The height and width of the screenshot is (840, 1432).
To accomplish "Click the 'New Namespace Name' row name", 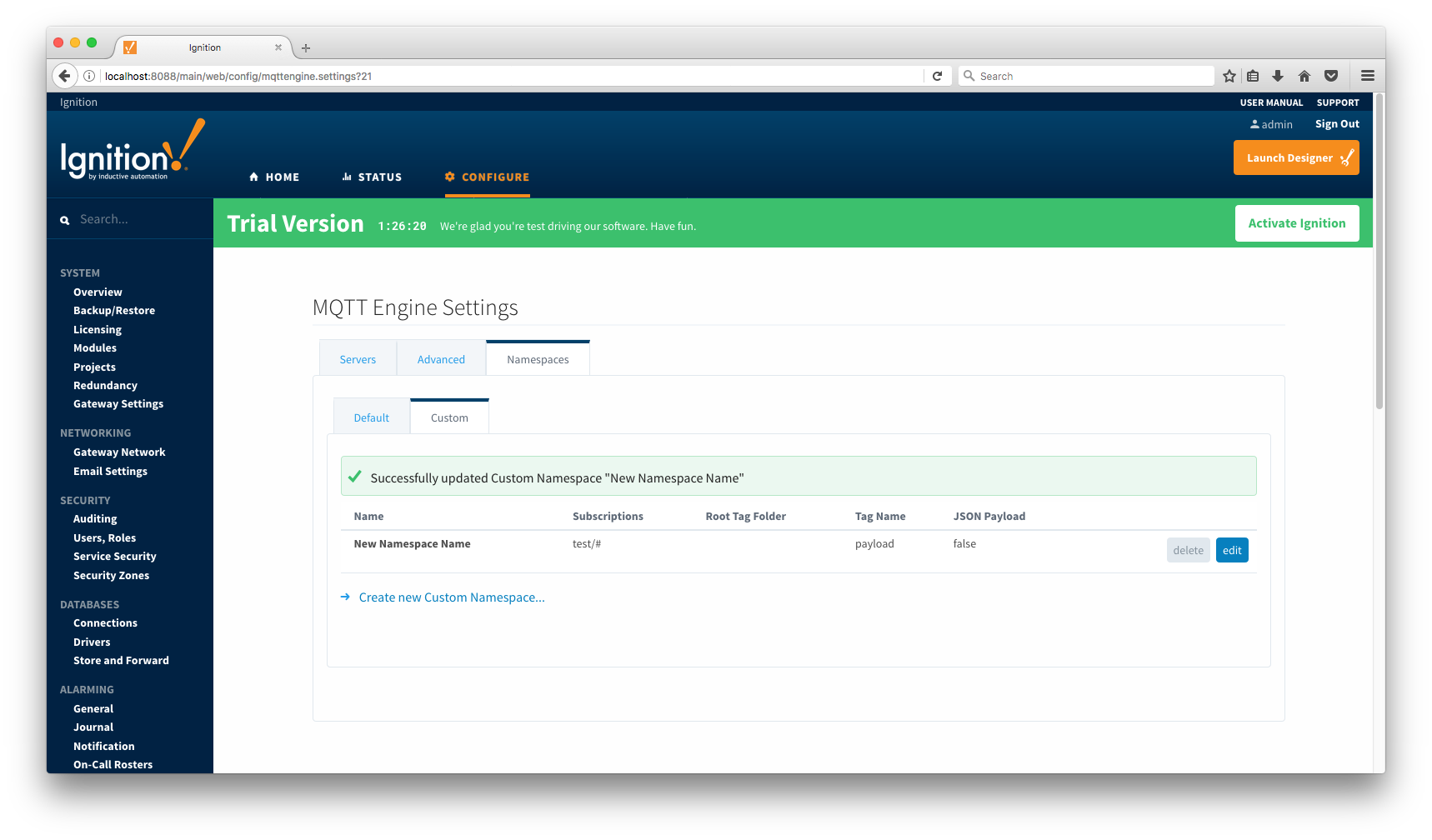I will click(x=412, y=544).
